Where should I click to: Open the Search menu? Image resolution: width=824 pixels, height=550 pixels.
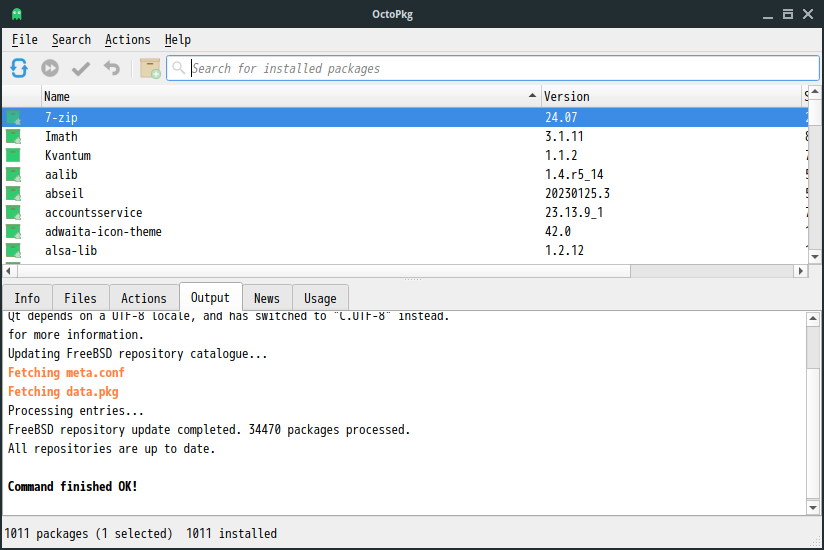coord(71,40)
